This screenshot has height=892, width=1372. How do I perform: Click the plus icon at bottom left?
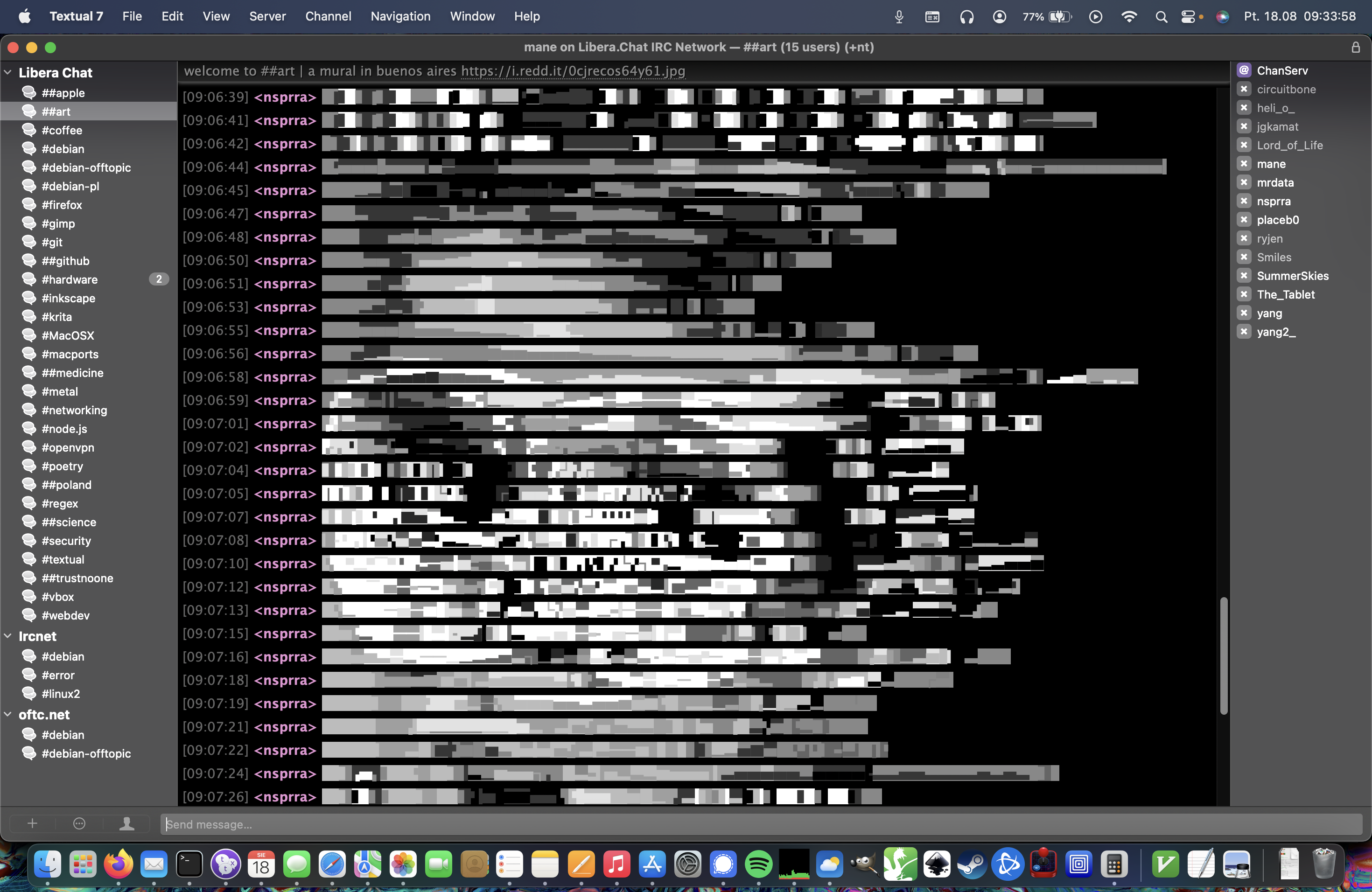tap(32, 823)
